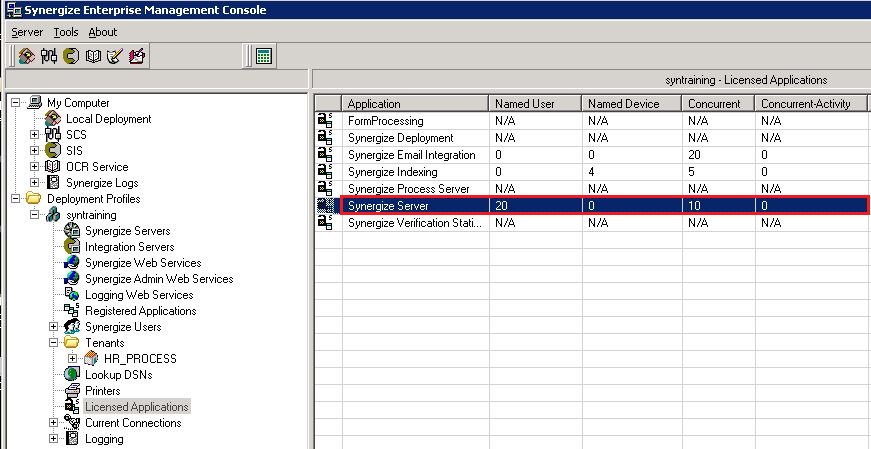This screenshot has width=871, height=449.
Task: Collapse the Tenants folder node
Action: point(53,342)
